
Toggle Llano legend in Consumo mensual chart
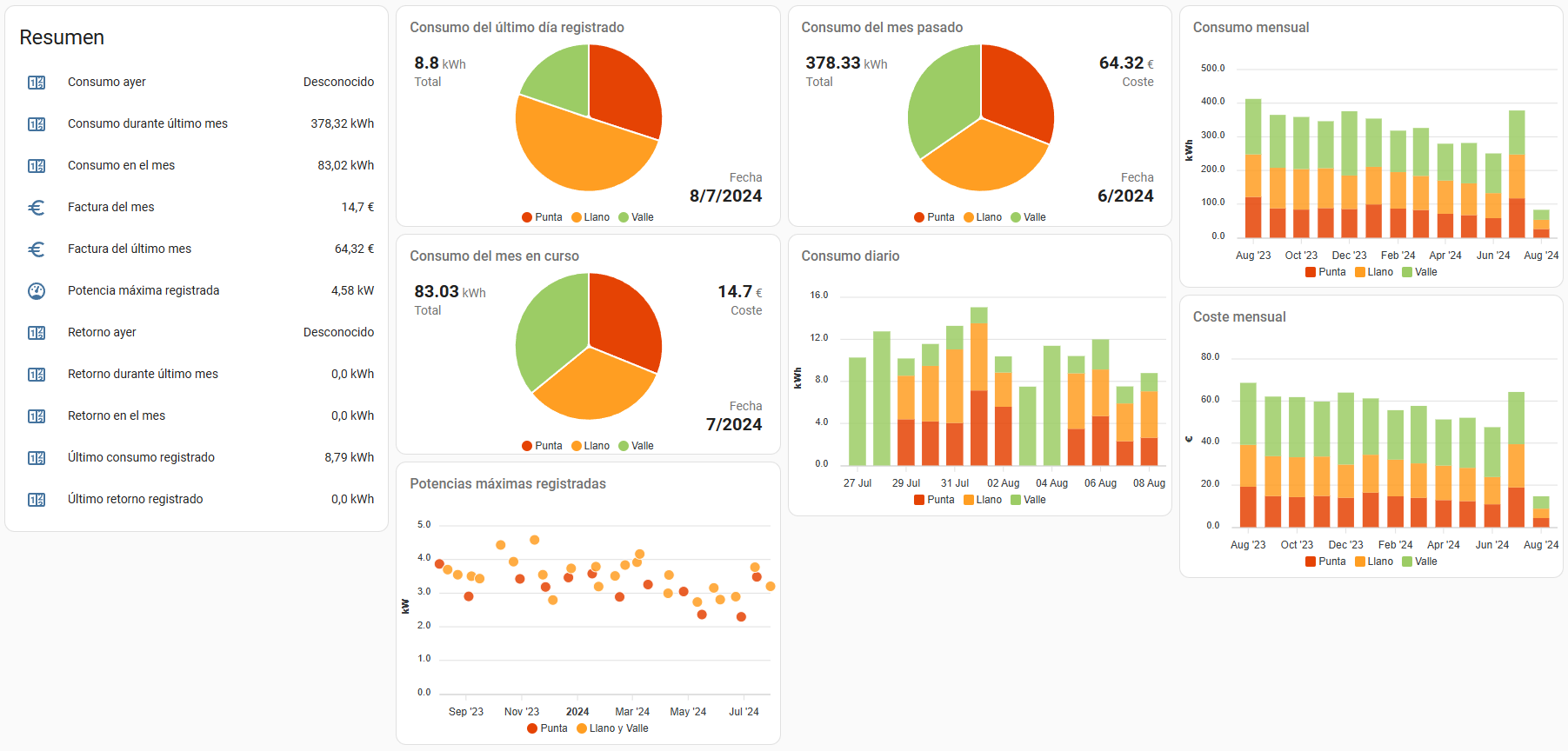click(1374, 272)
